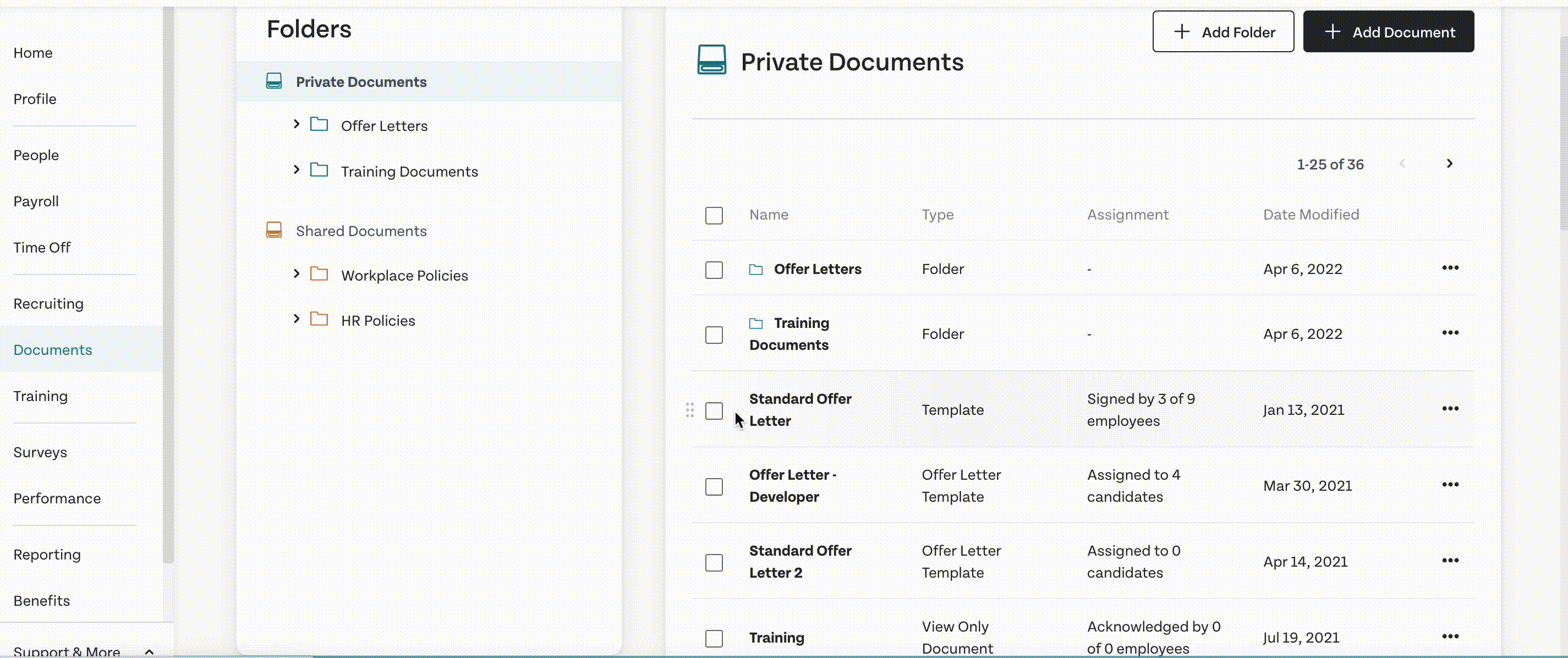Check the Training Documents folder row checkbox
1568x658 pixels.
point(714,335)
